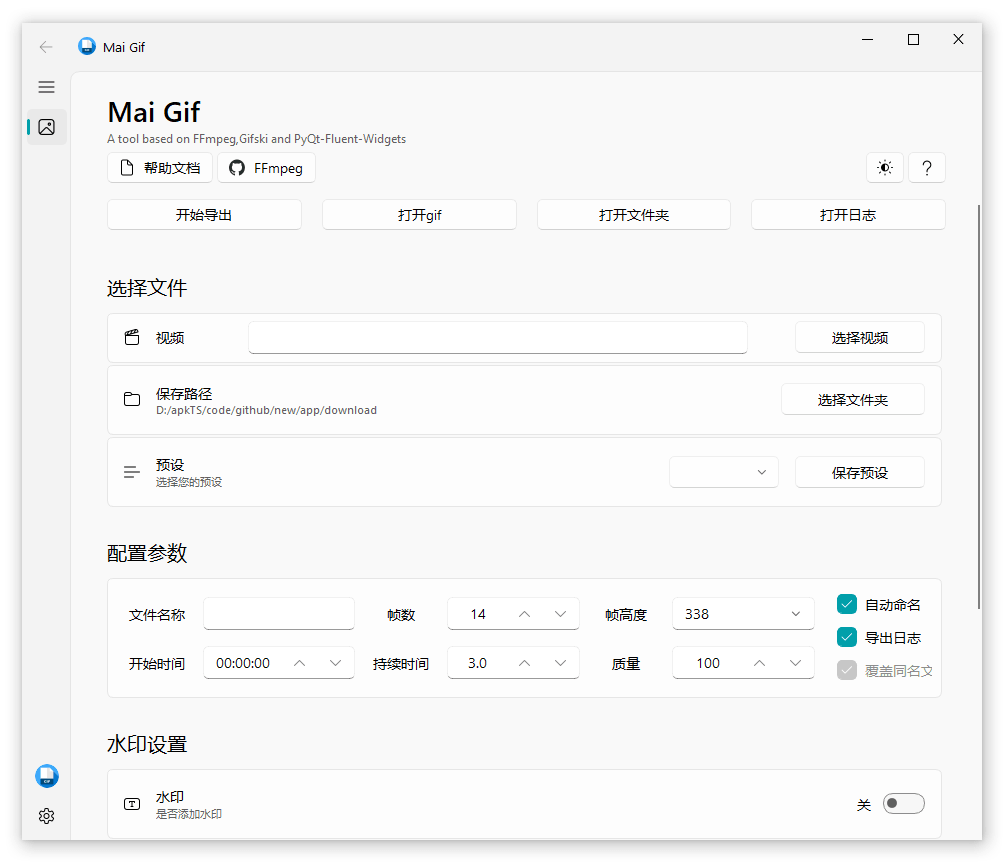The width and height of the screenshot is (1006, 863).
Task: Minimize the Mai Gif window
Action: [x=867, y=40]
